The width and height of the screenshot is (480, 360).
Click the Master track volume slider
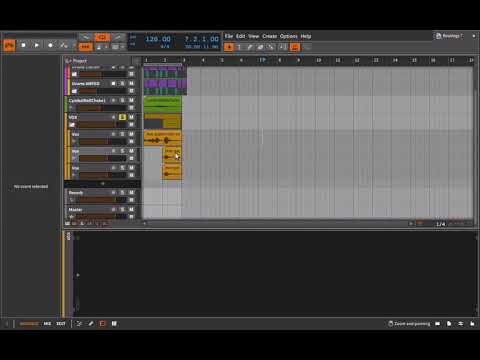tap(101, 217)
